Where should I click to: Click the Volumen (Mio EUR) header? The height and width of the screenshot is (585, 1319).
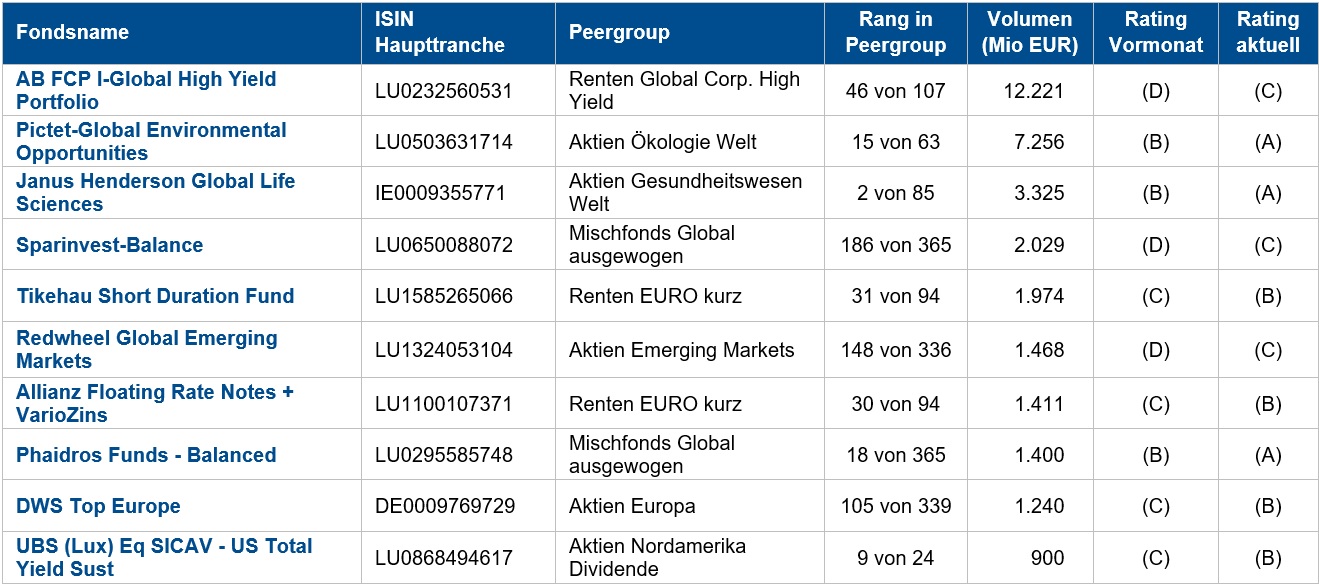coord(1029,32)
